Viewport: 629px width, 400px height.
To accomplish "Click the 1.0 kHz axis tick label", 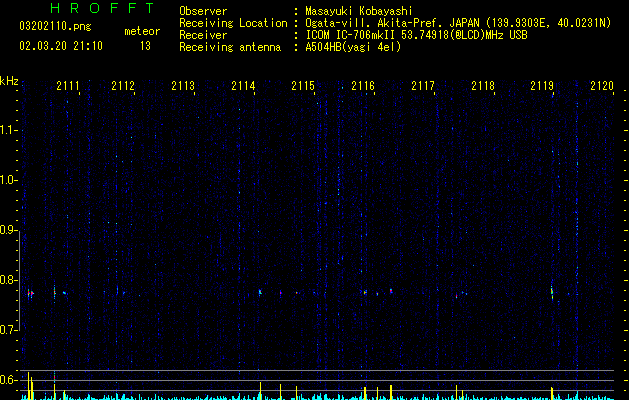I will click(9, 180).
